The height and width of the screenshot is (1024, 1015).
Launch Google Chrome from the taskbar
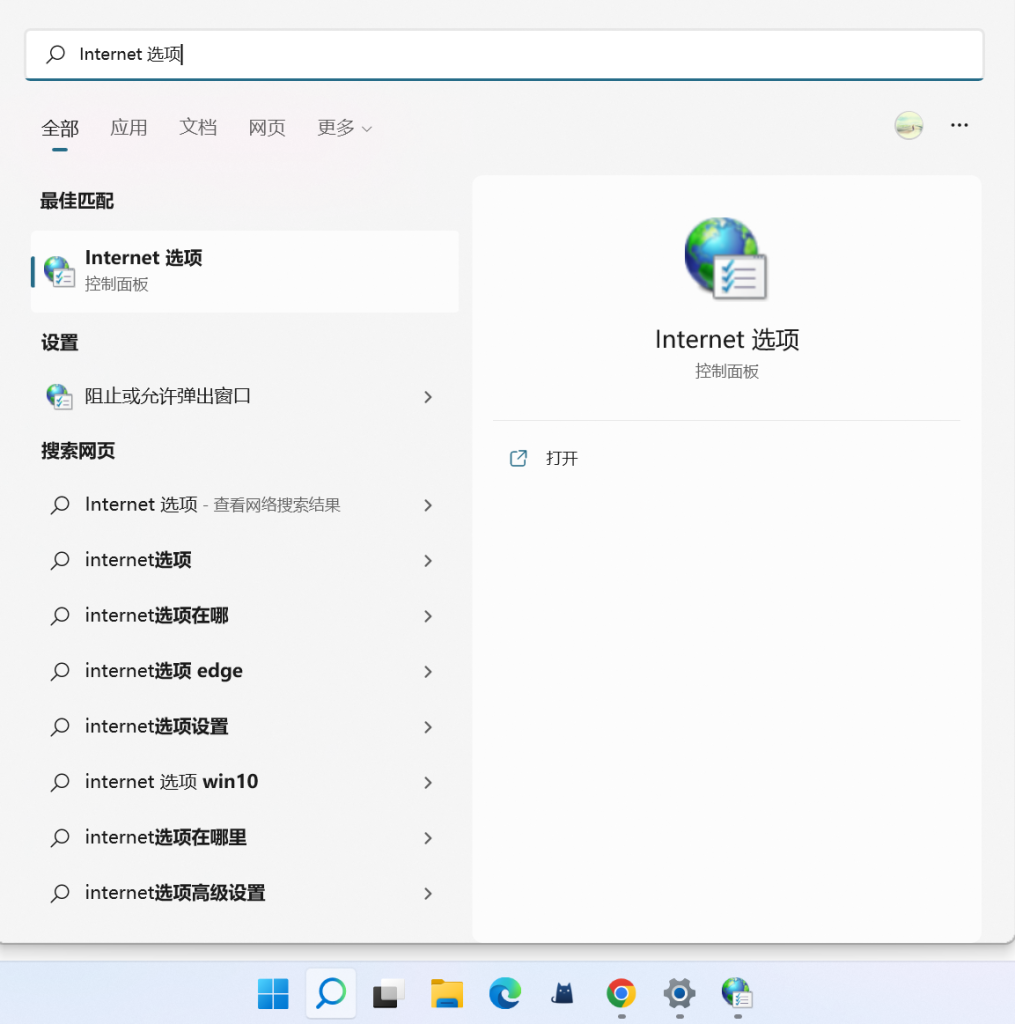click(x=620, y=995)
